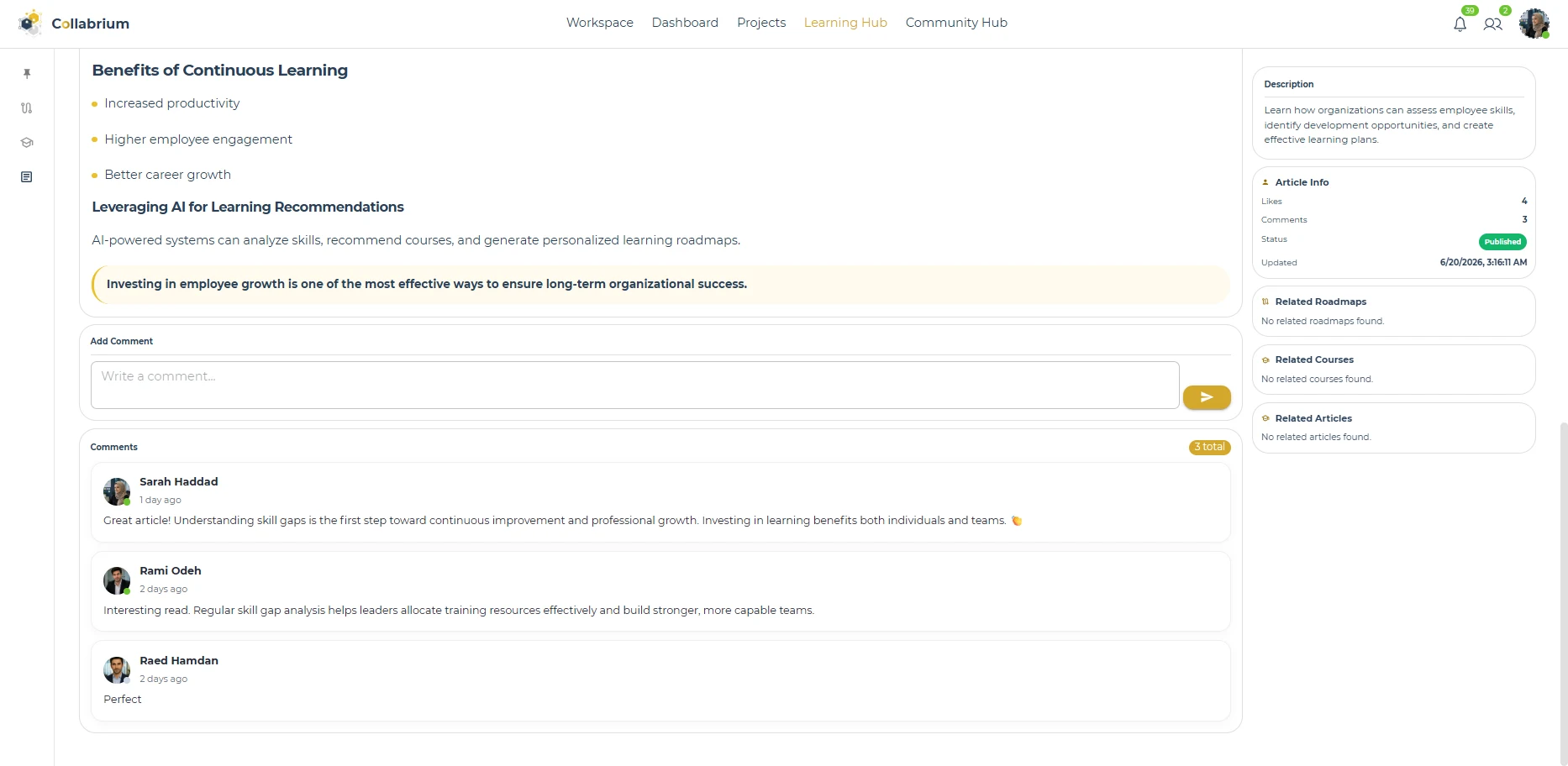Open the notifications bell
This screenshot has height=766, width=1568.
(x=1460, y=24)
